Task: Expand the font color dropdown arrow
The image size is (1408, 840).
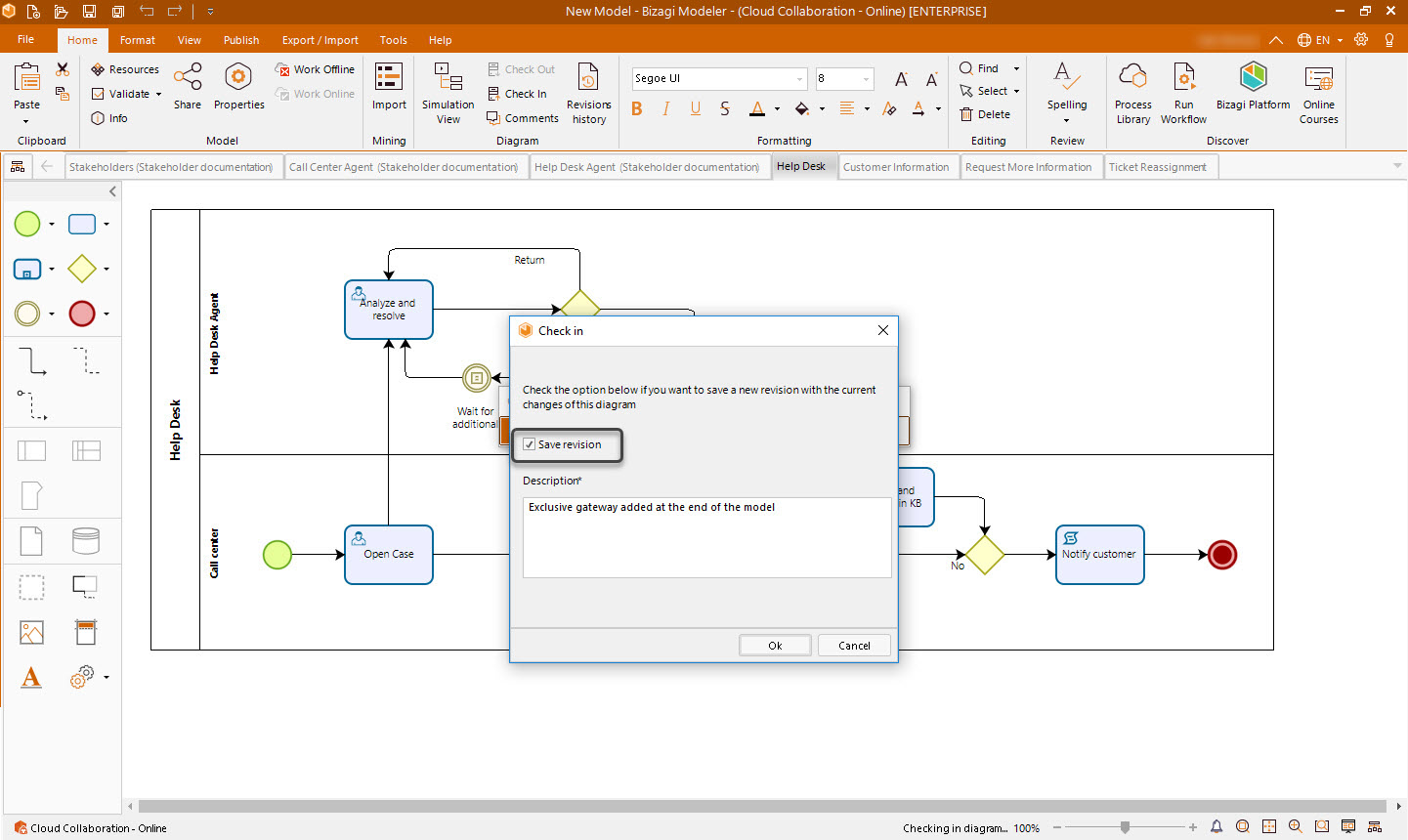Action: tap(777, 109)
